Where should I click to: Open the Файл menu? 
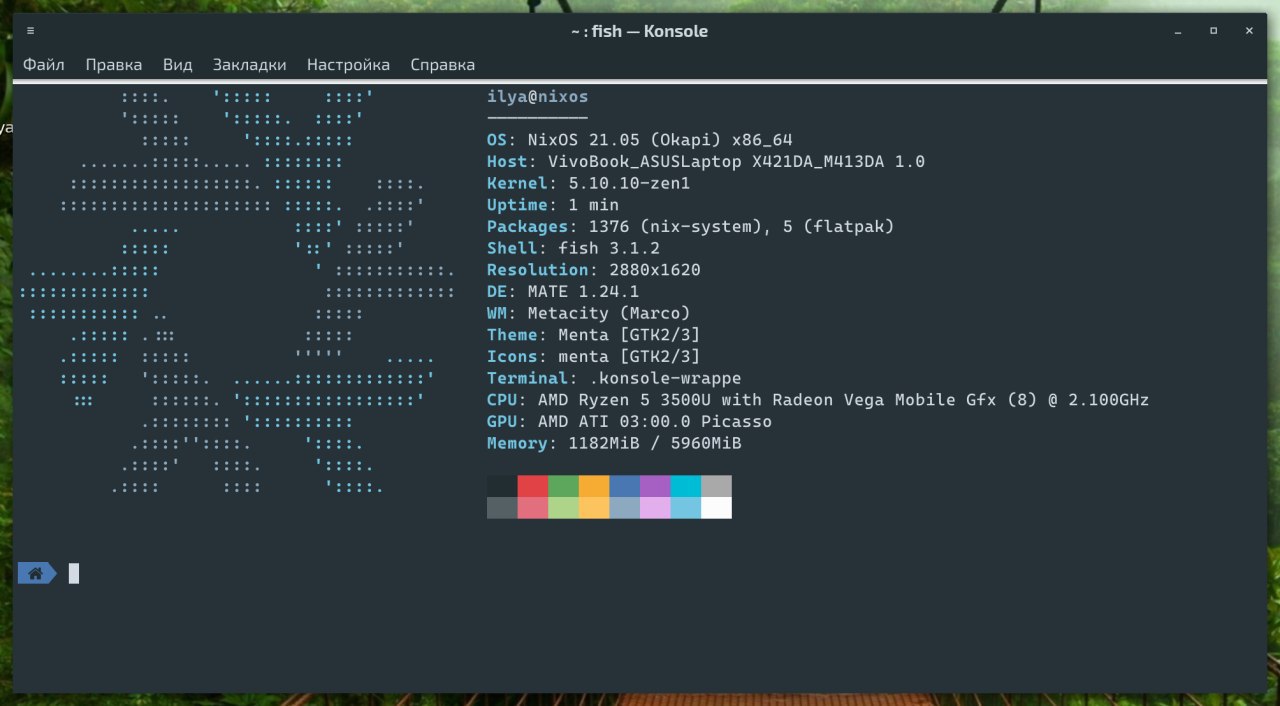(x=44, y=65)
